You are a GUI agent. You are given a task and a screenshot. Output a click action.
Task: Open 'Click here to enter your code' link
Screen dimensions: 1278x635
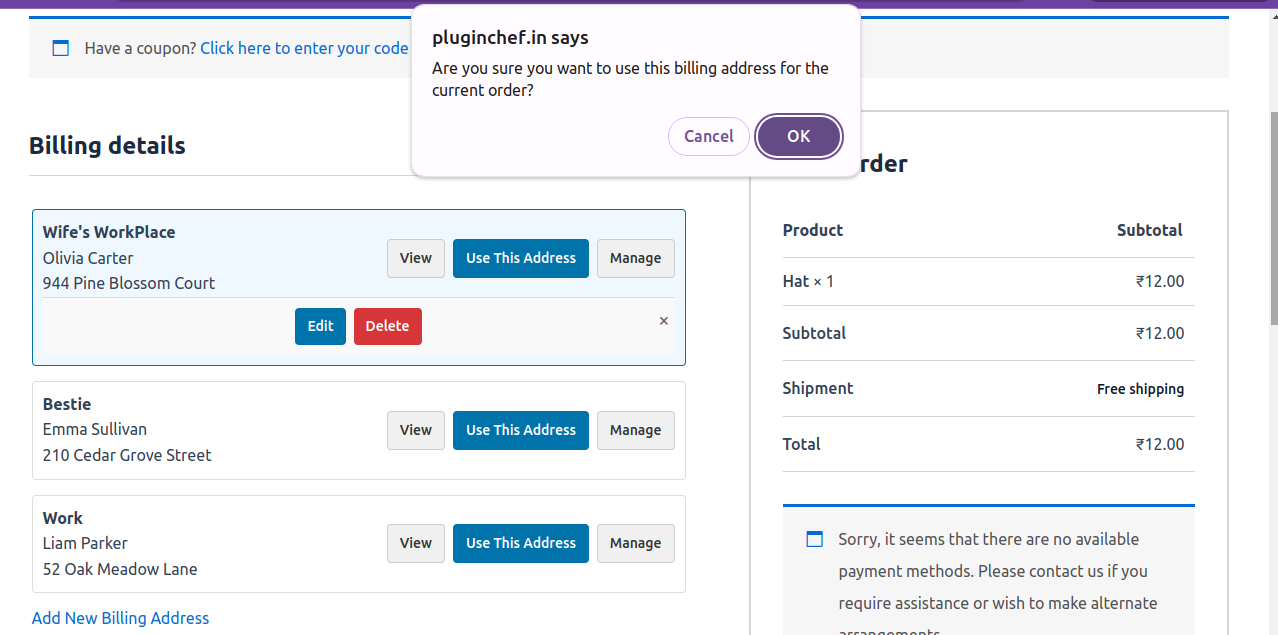pyautogui.click(x=304, y=48)
